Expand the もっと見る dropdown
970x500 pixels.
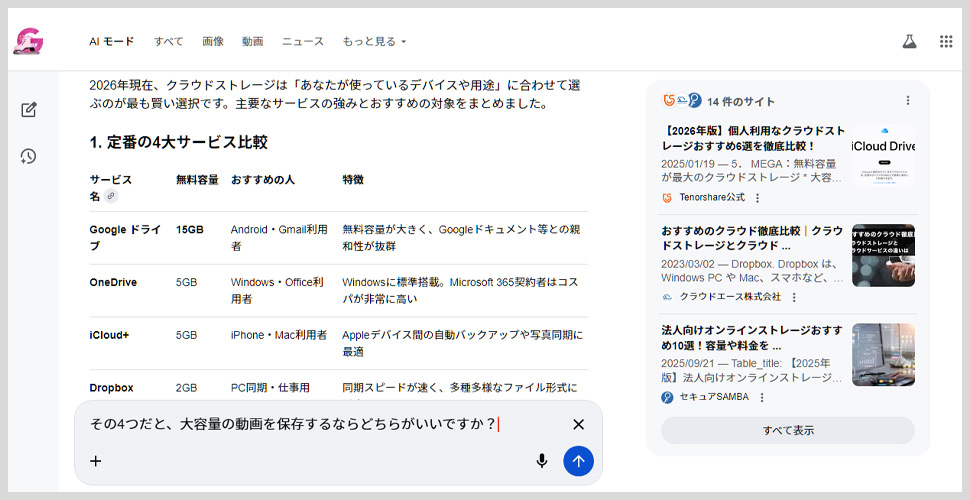coord(374,41)
